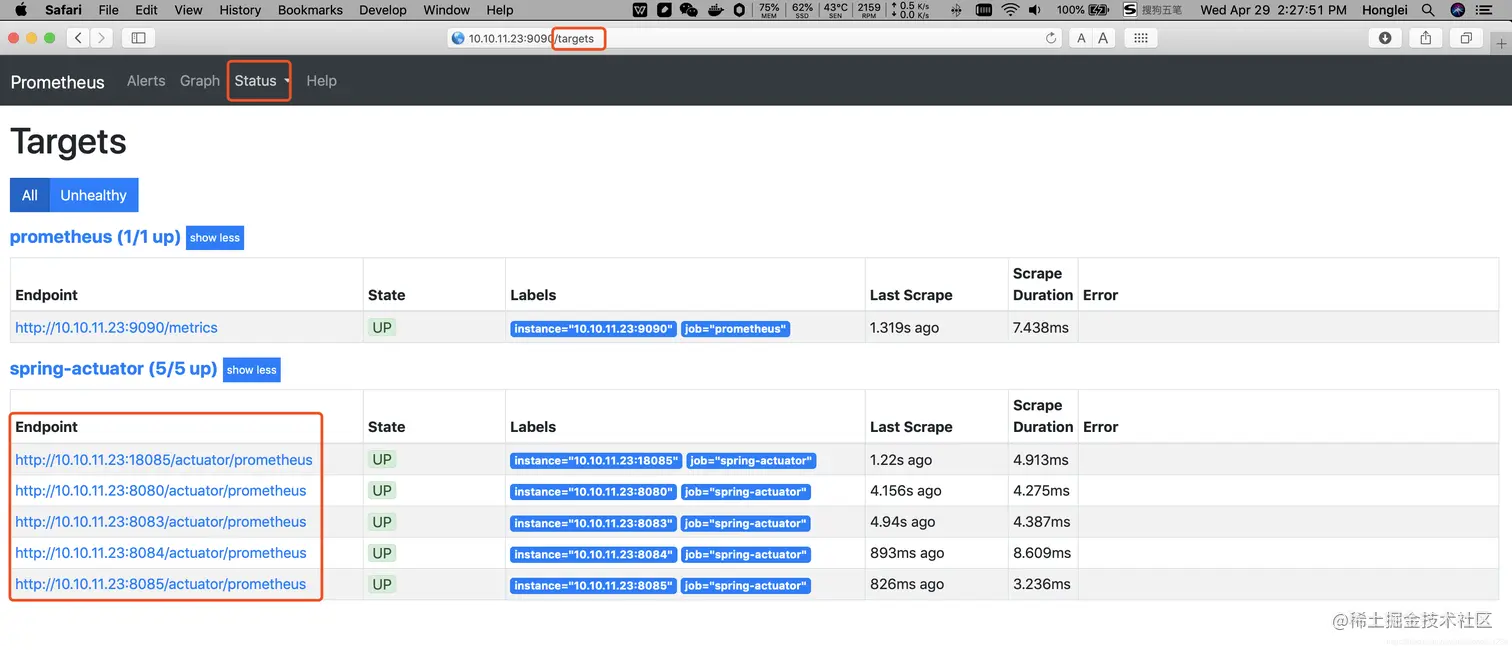
Task: Open the Safari downloads button
Action: point(1385,38)
